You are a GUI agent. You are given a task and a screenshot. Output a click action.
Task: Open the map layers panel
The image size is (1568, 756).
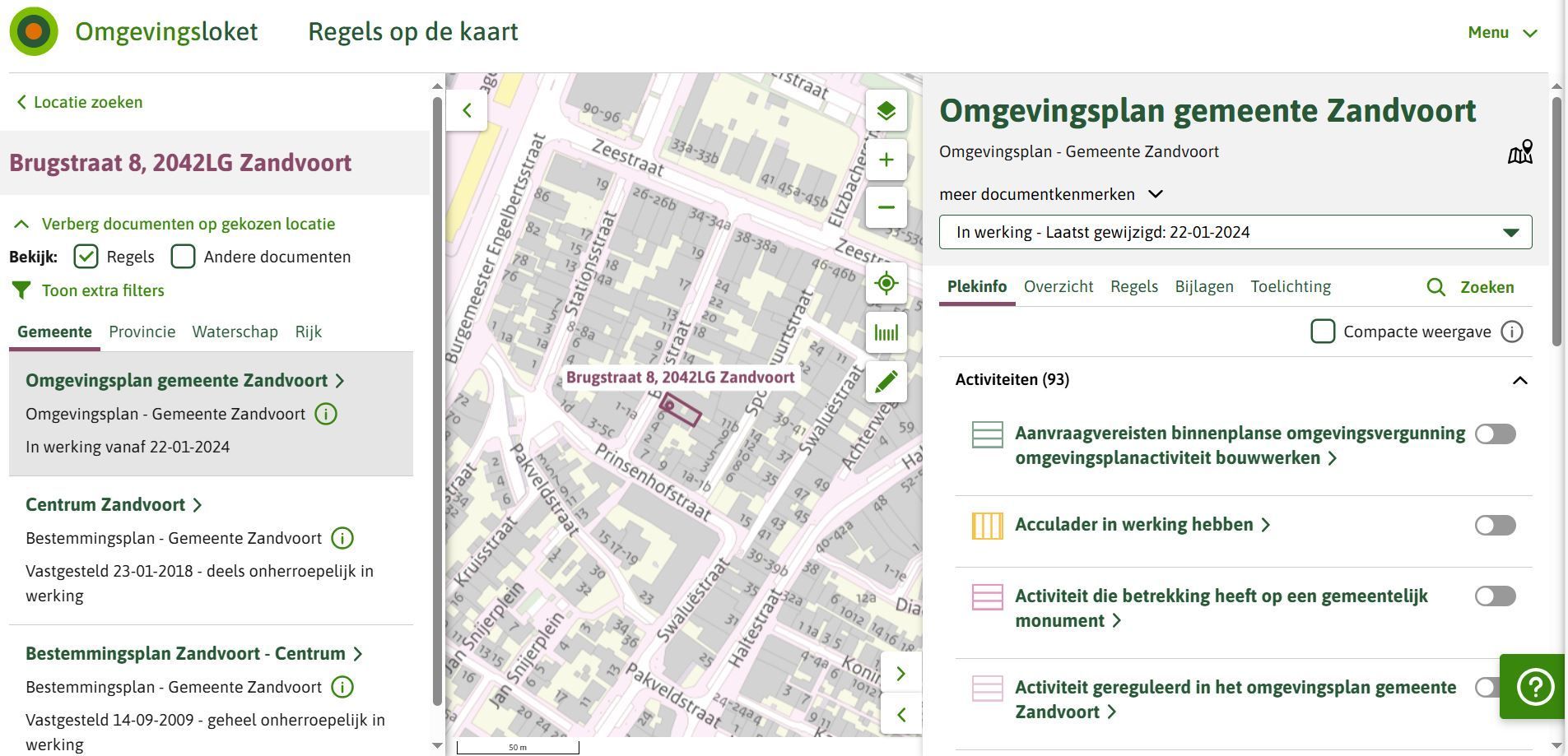886,110
